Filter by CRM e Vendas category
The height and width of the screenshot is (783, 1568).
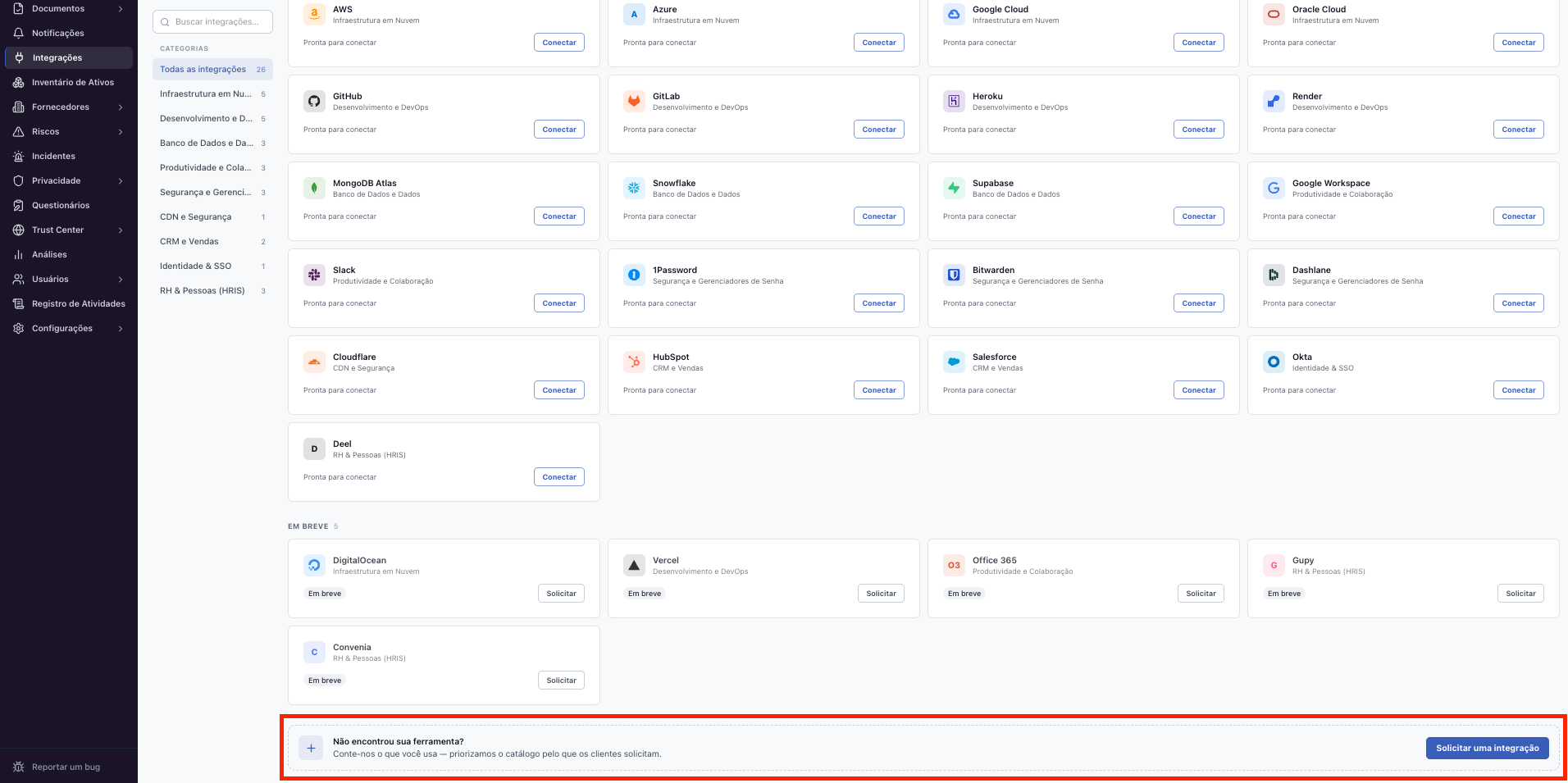tap(212, 242)
